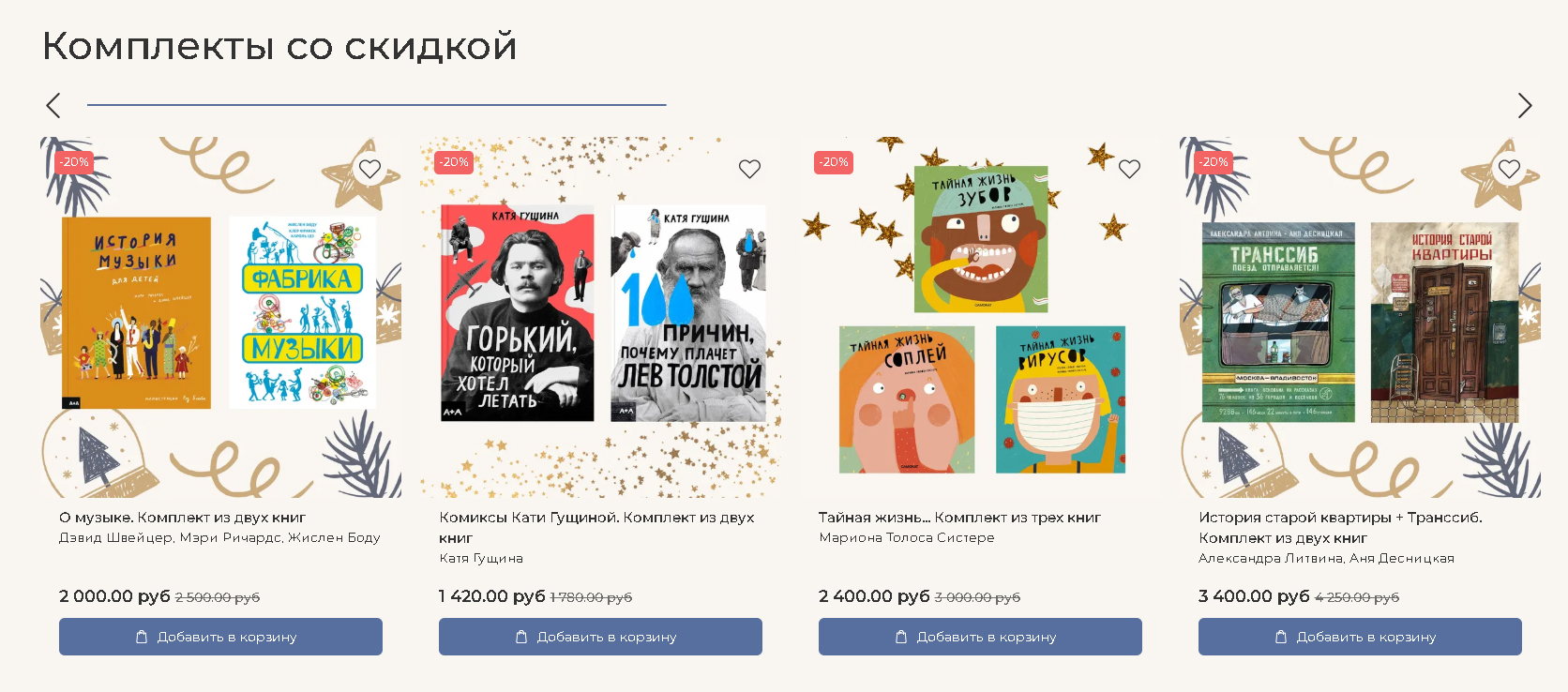This screenshot has height=692, width=1568.
Task: Open 'История старой квартиры + Транссиб' title
Action: (1340, 527)
